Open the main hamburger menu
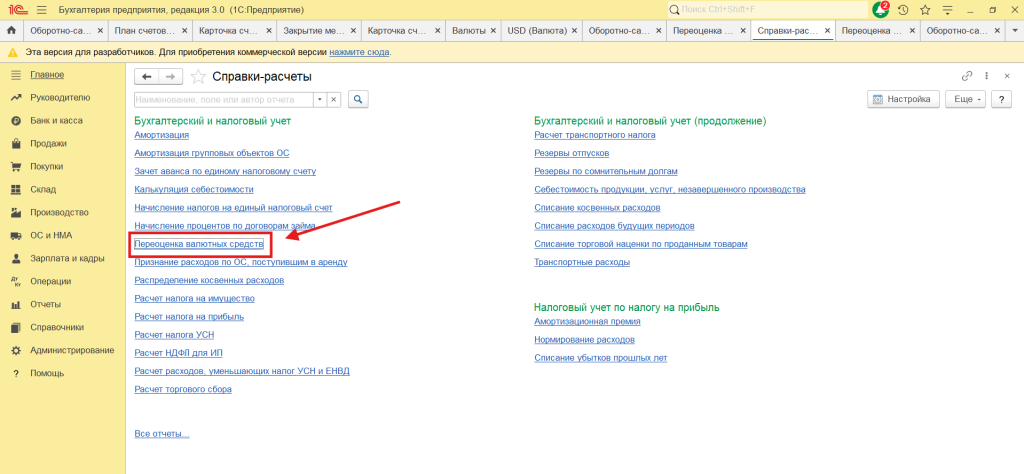Viewport: 1024px width, 474px height. coord(42,10)
